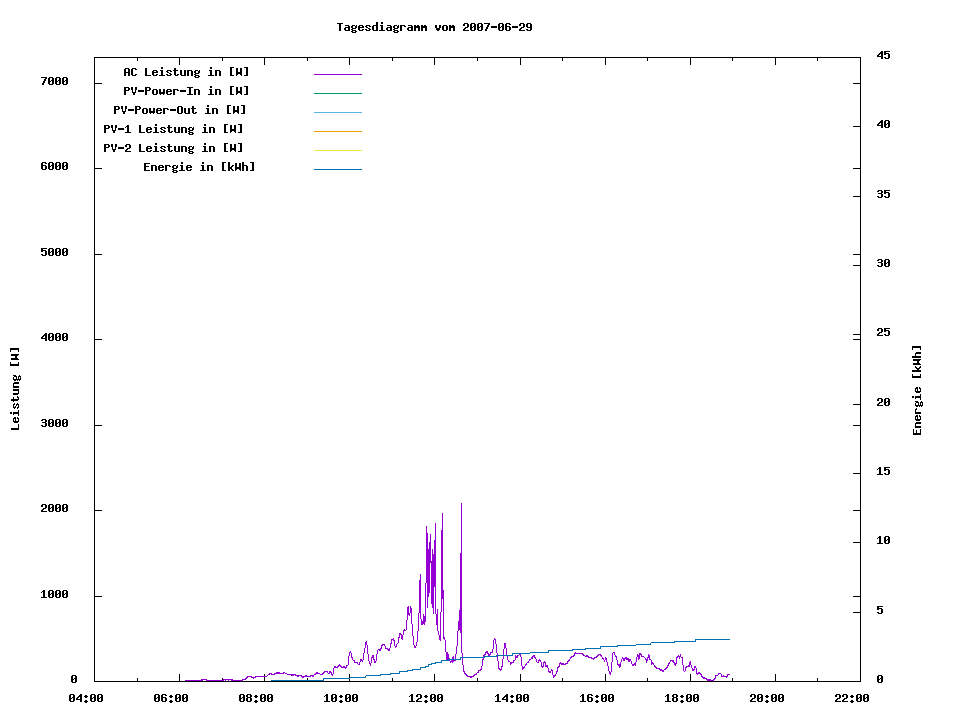Select the "PV-Power-Out in [W]" legend label
960x720 pixels.
tap(179, 110)
